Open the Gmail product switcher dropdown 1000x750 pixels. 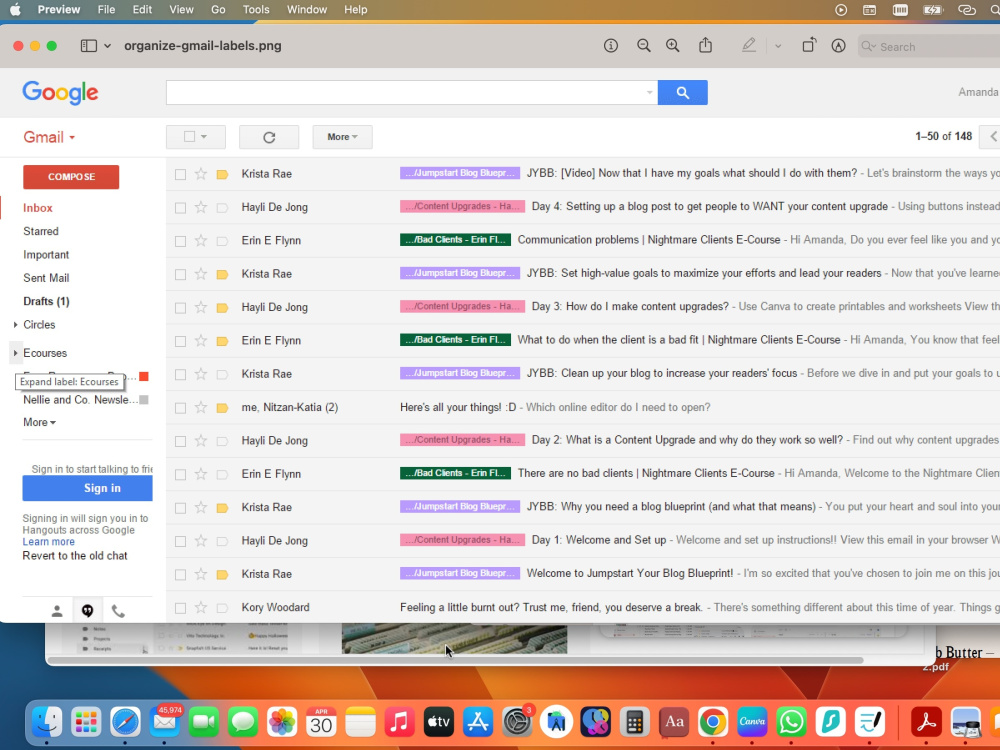click(49, 137)
